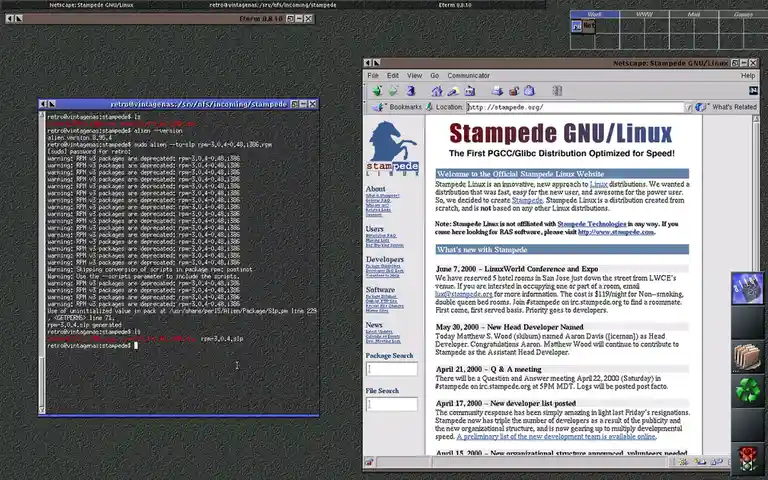Click left arrow on background Eterm 0.8.10 titlebar
The height and width of the screenshot is (480, 768).
click(x=10, y=19)
